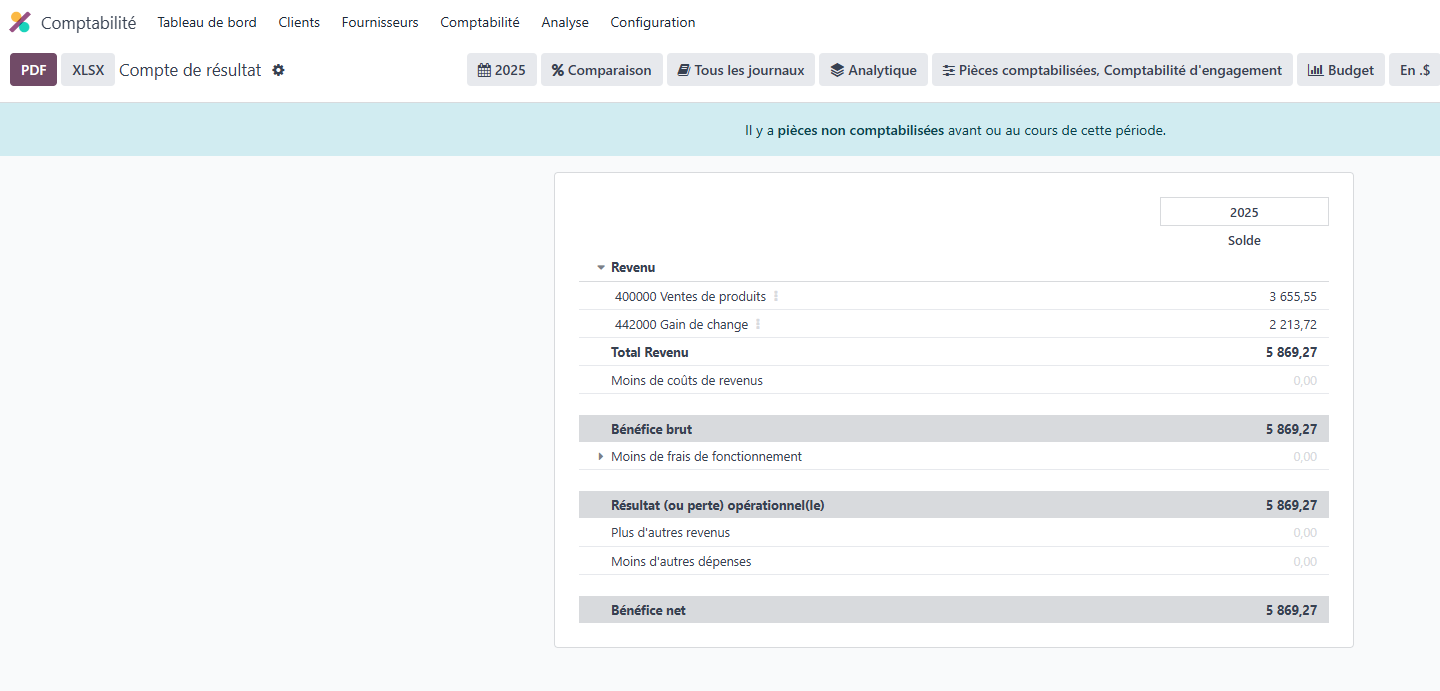Open the Tableau de bord menu
The height and width of the screenshot is (691, 1440).
coord(207,22)
